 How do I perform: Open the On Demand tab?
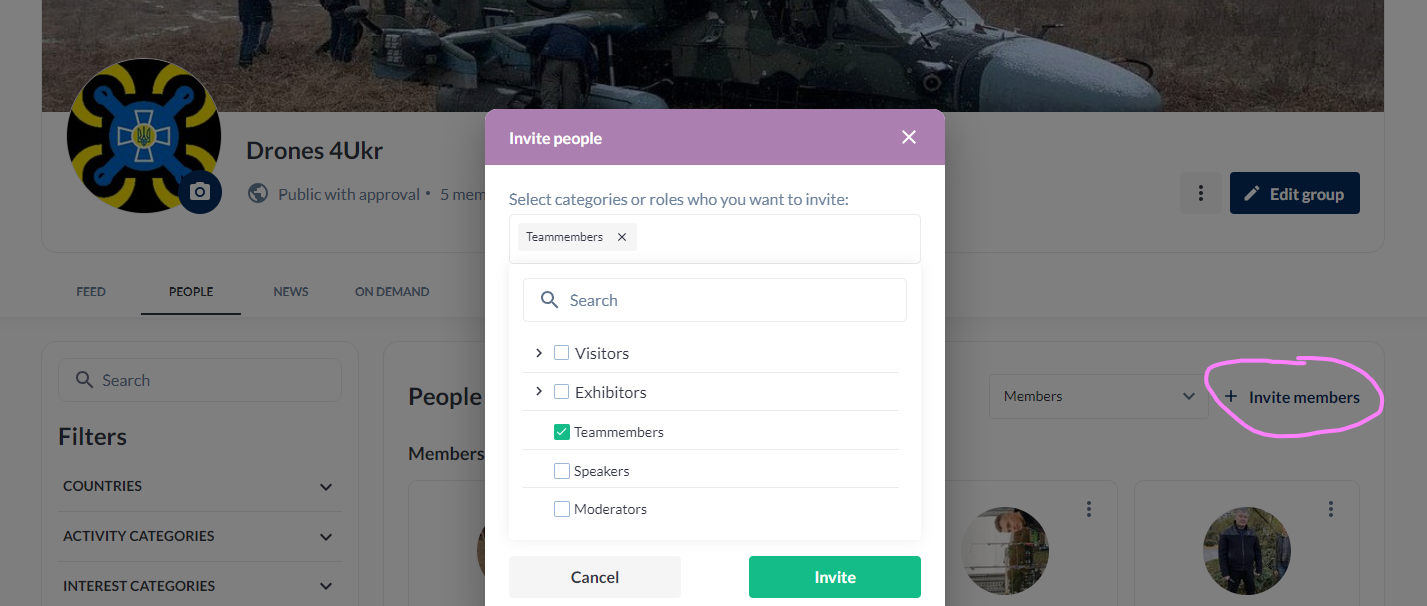(x=392, y=292)
